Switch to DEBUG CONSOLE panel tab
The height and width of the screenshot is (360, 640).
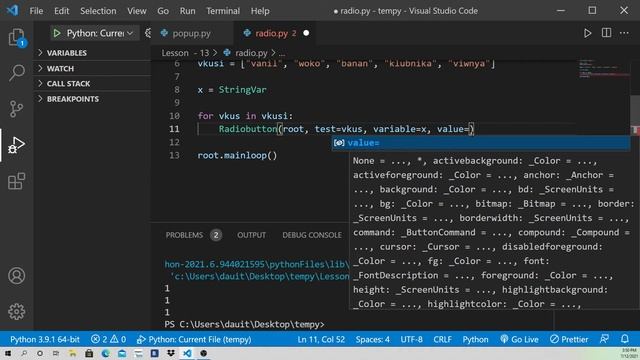pos(312,235)
